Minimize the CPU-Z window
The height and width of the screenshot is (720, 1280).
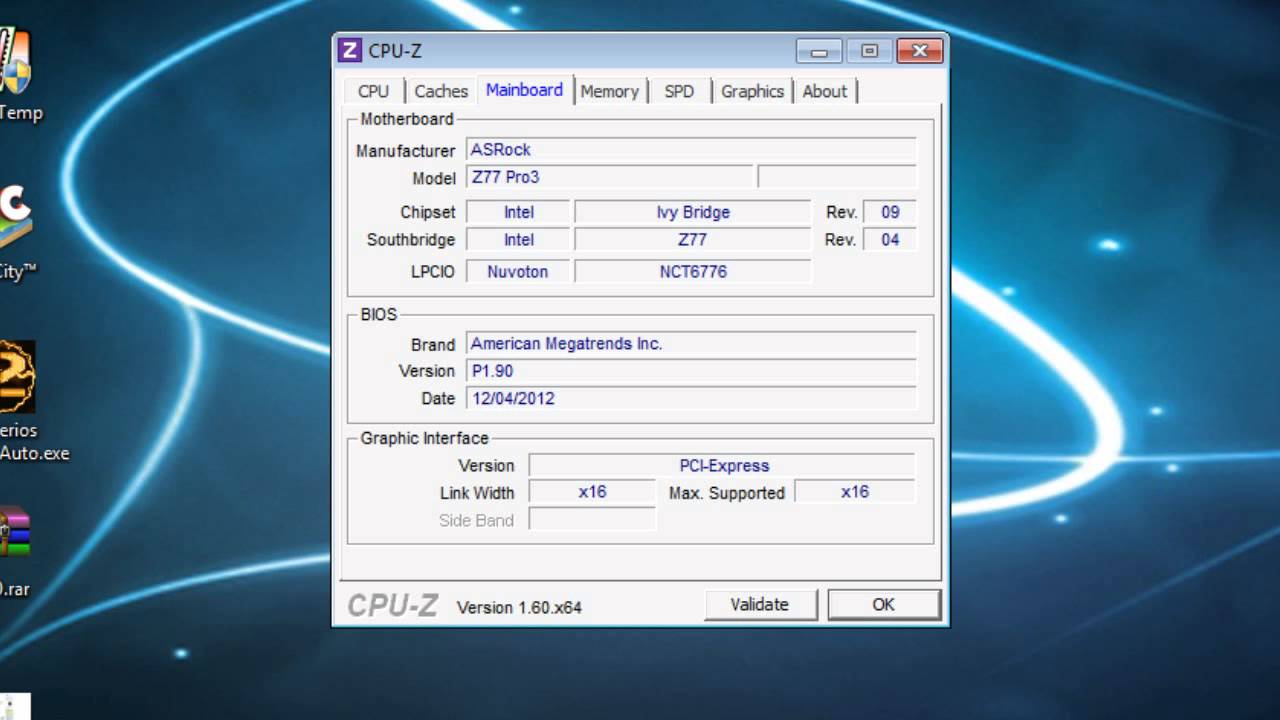[x=820, y=51]
